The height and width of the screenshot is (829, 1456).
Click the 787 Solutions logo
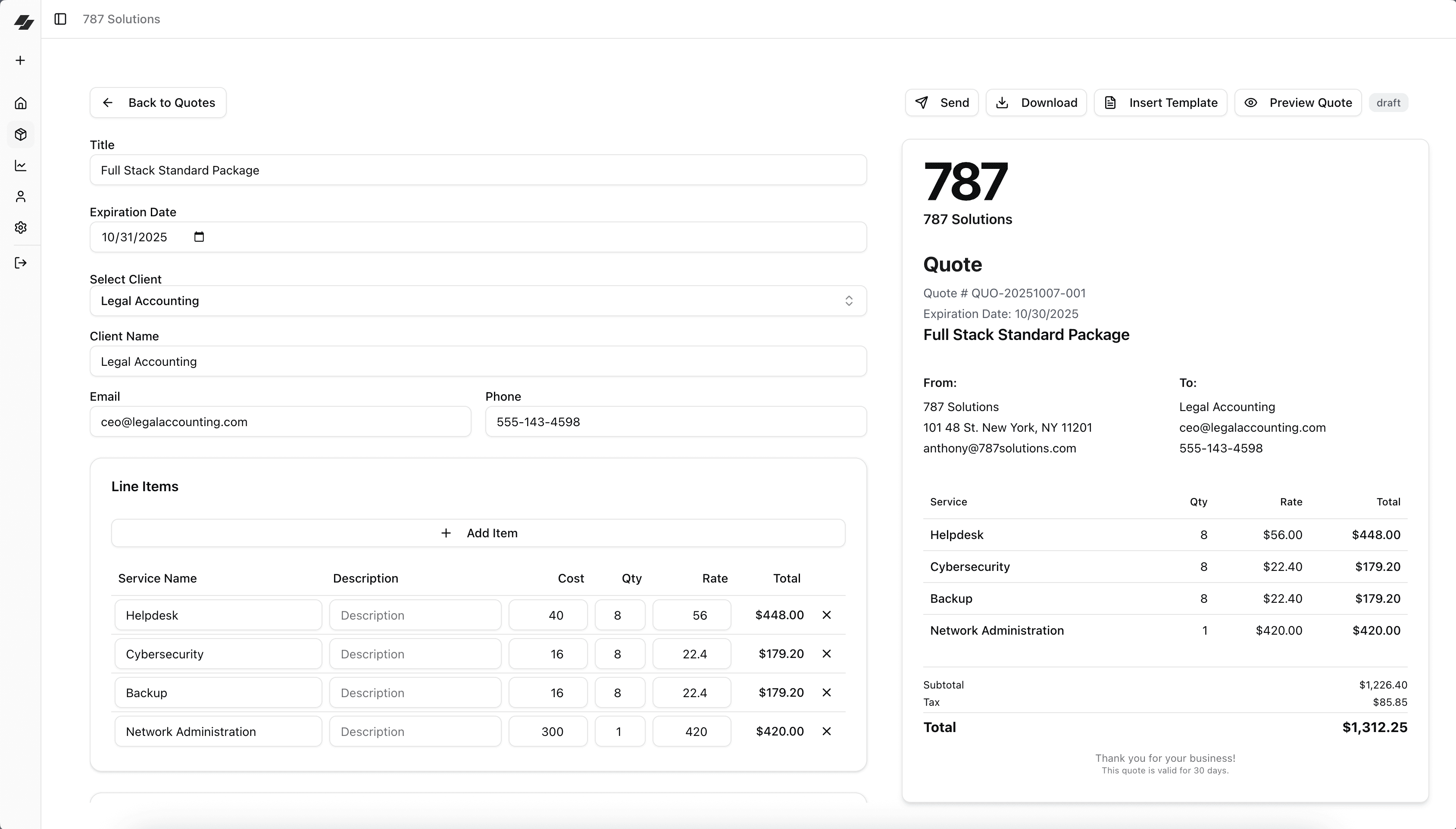24,22
